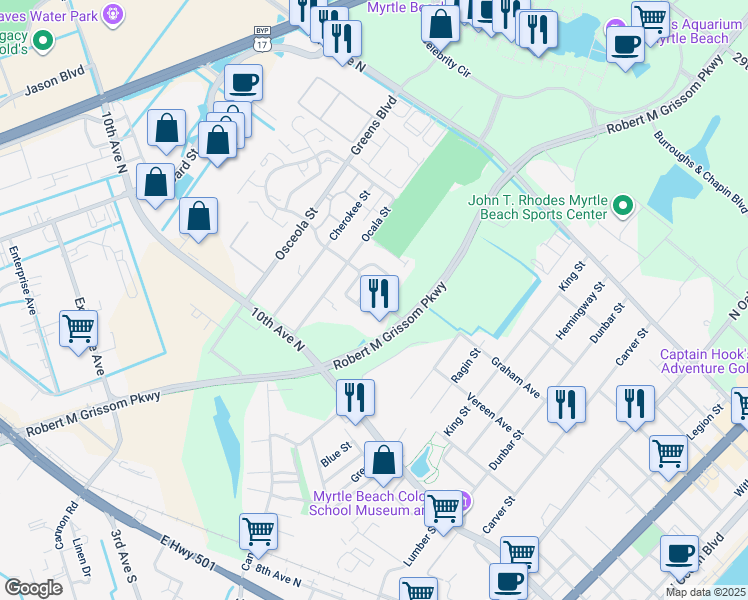Click the Burroughs & Chapin Blvd label
This screenshot has height=600, width=748.
[x=700, y=172]
